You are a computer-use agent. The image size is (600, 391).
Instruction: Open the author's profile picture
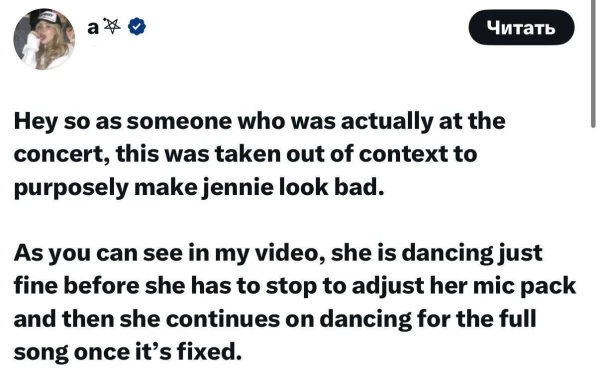(x=44, y=39)
